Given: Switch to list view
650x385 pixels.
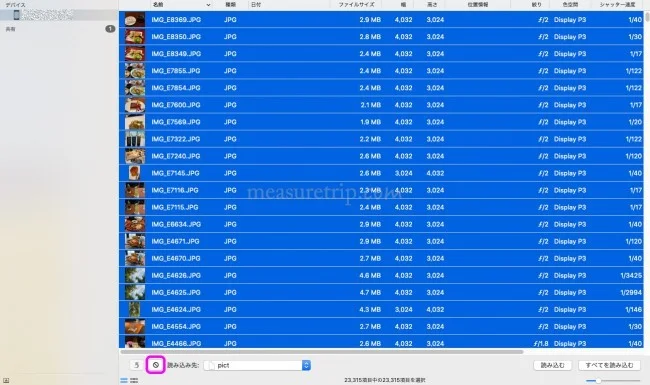Looking at the screenshot, I should [124, 380].
